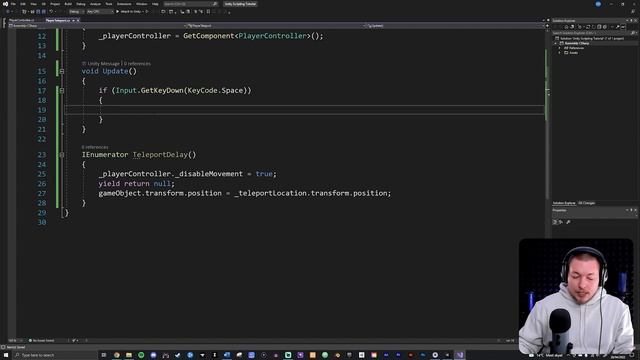The width and height of the screenshot is (640, 360).
Task: Open the Extensions menu
Action: [x=124, y=4]
